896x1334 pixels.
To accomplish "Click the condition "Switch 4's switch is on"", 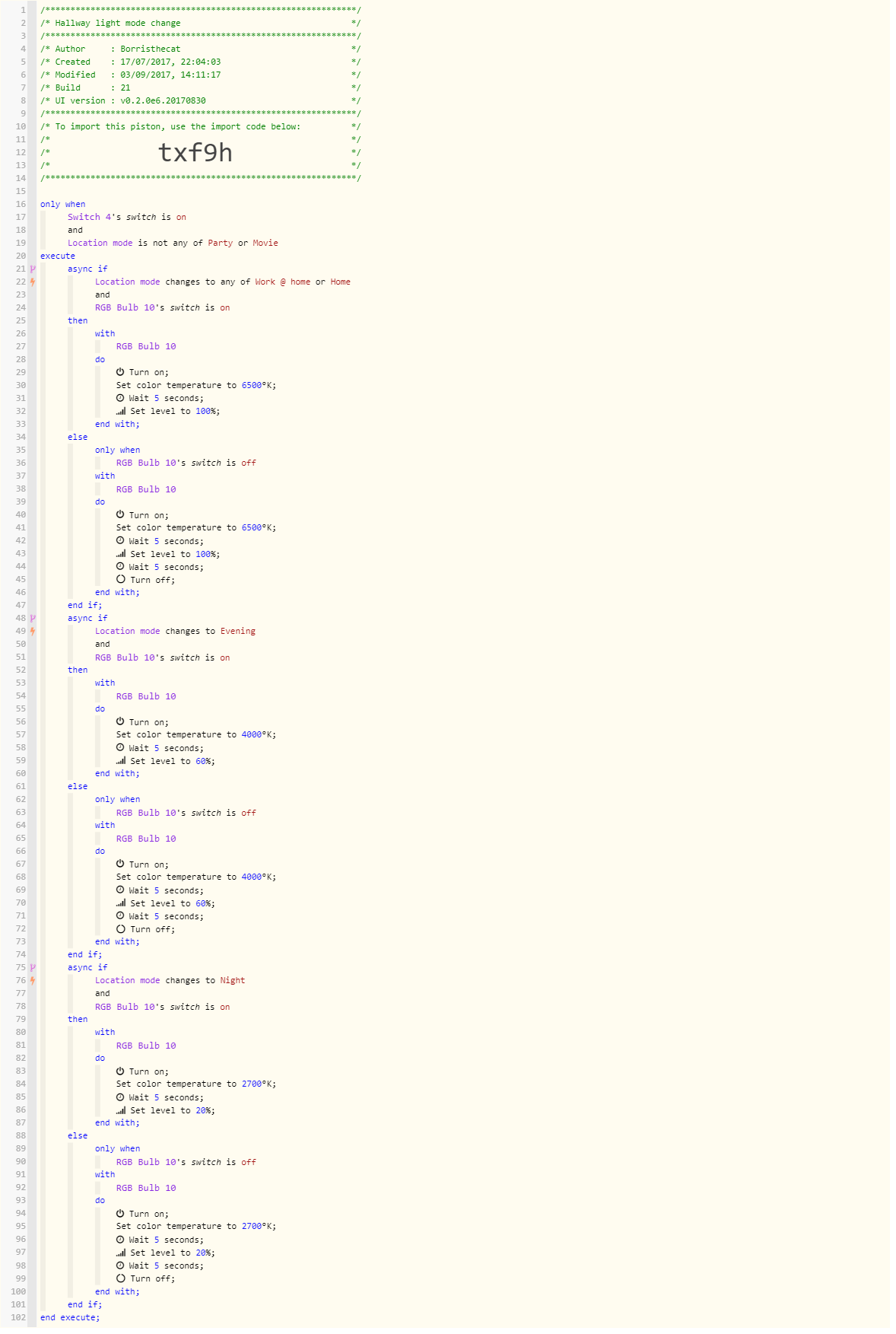I will click(x=127, y=217).
